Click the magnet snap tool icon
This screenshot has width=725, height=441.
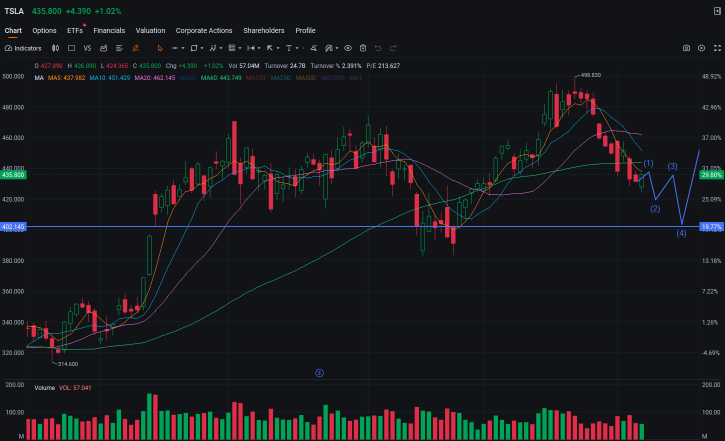(x=329, y=48)
